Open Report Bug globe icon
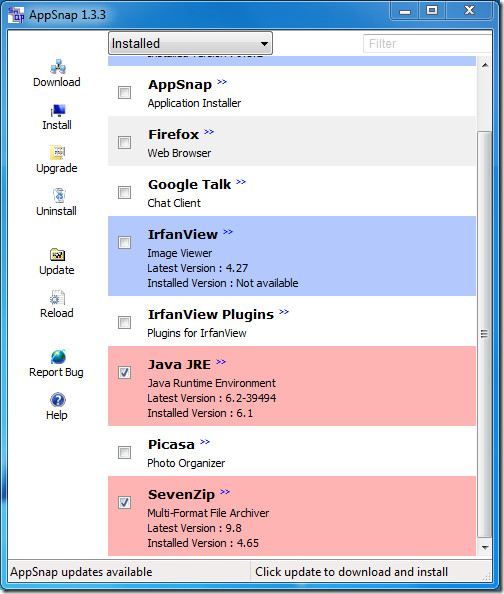The height and width of the screenshot is (594, 504). tap(58, 357)
